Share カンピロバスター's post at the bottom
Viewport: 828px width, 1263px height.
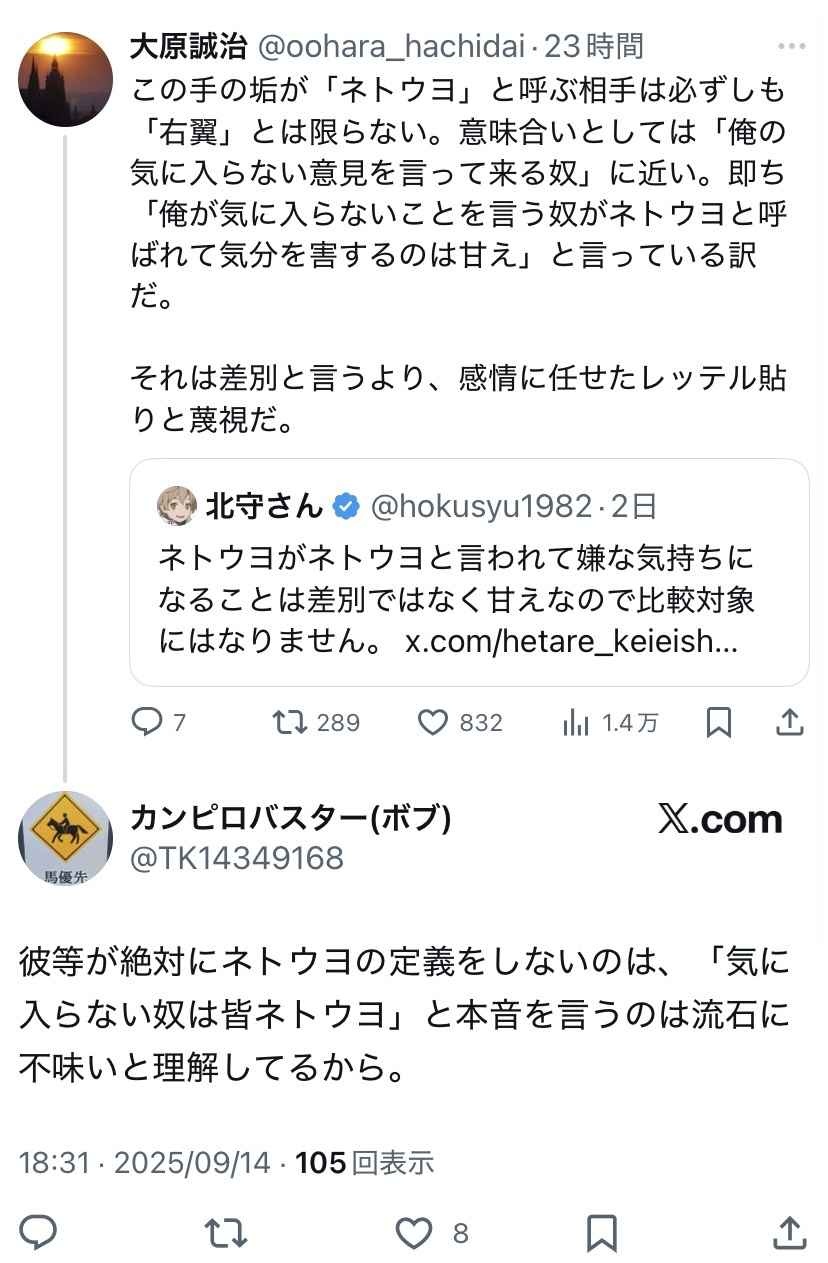(x=790, y=1233)
